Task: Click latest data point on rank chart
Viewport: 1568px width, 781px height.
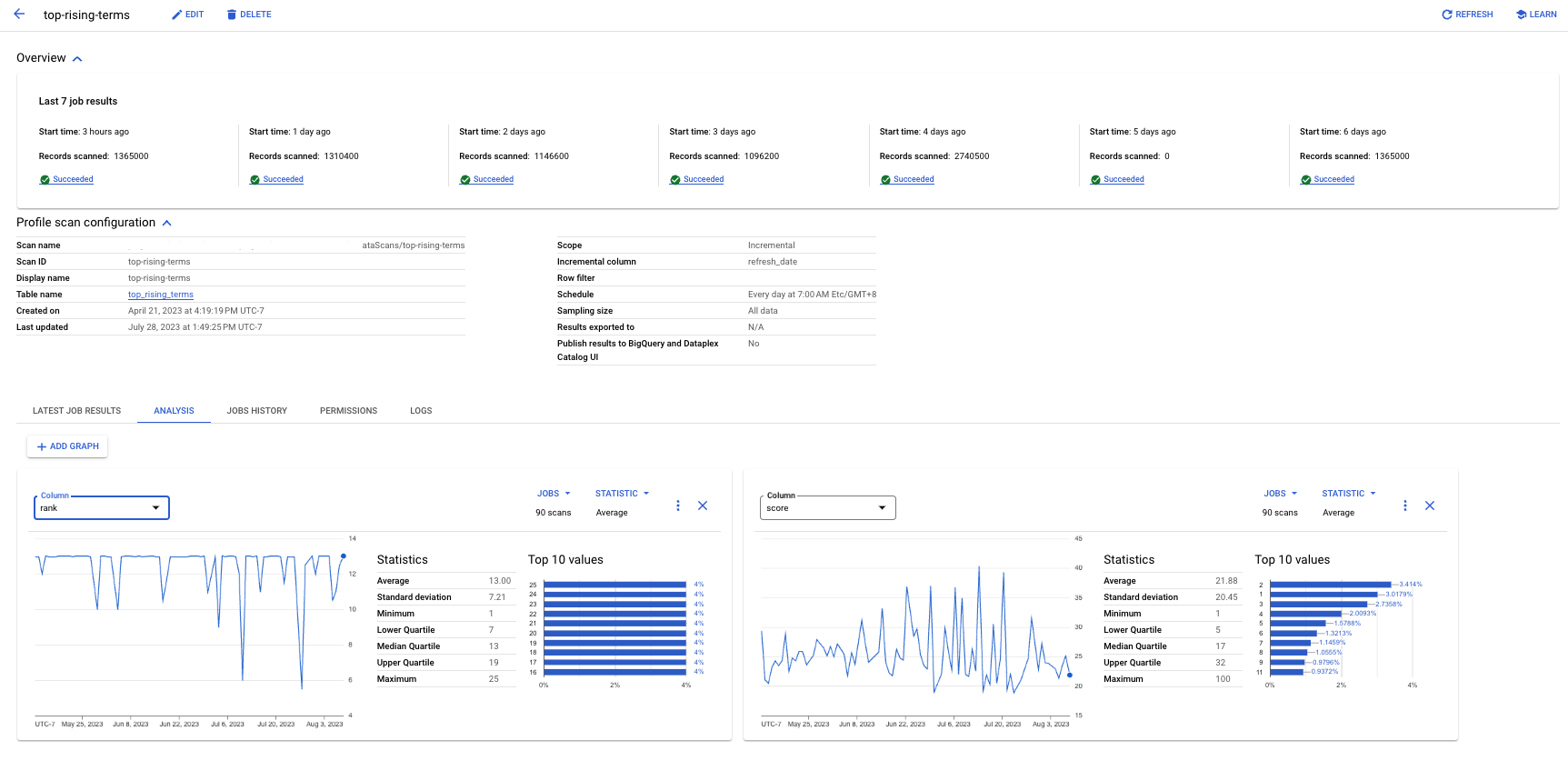Action: [343, 556]
